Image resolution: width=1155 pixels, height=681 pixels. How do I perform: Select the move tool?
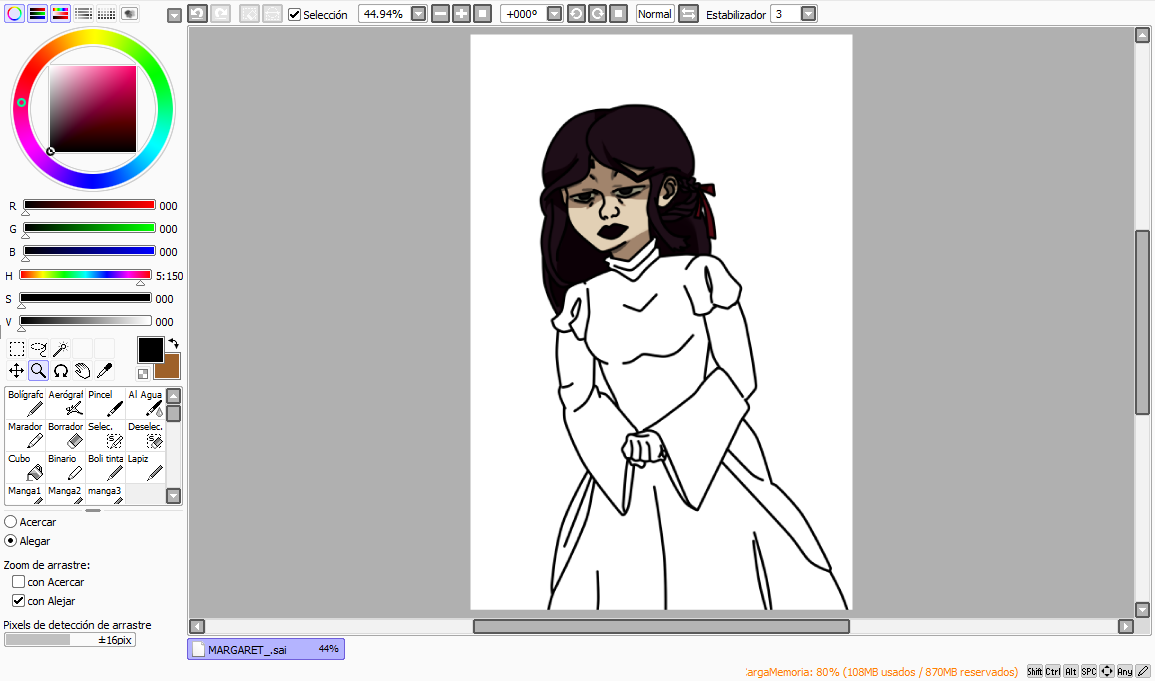16,370
